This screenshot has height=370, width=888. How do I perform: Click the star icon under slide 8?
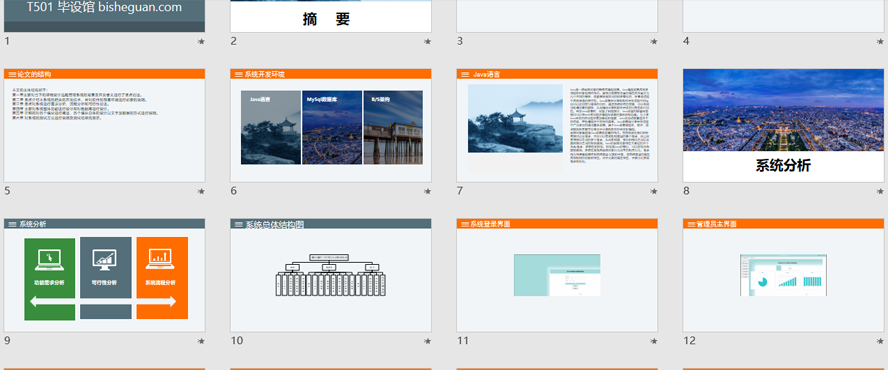881,192
